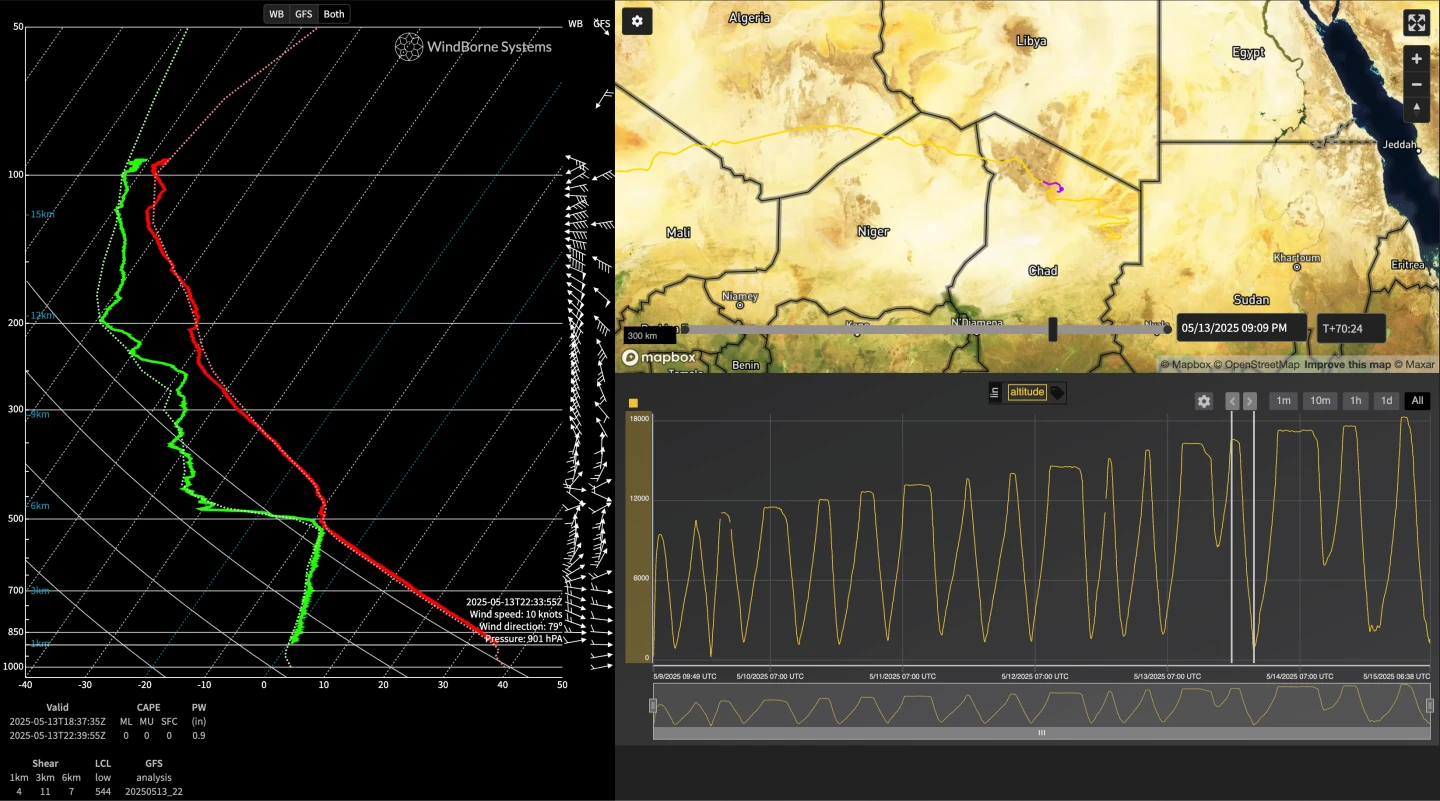Set the chart range to 10m
Screen dimensions: 1440x801
pyautogui.click(x=1320, y=401)
